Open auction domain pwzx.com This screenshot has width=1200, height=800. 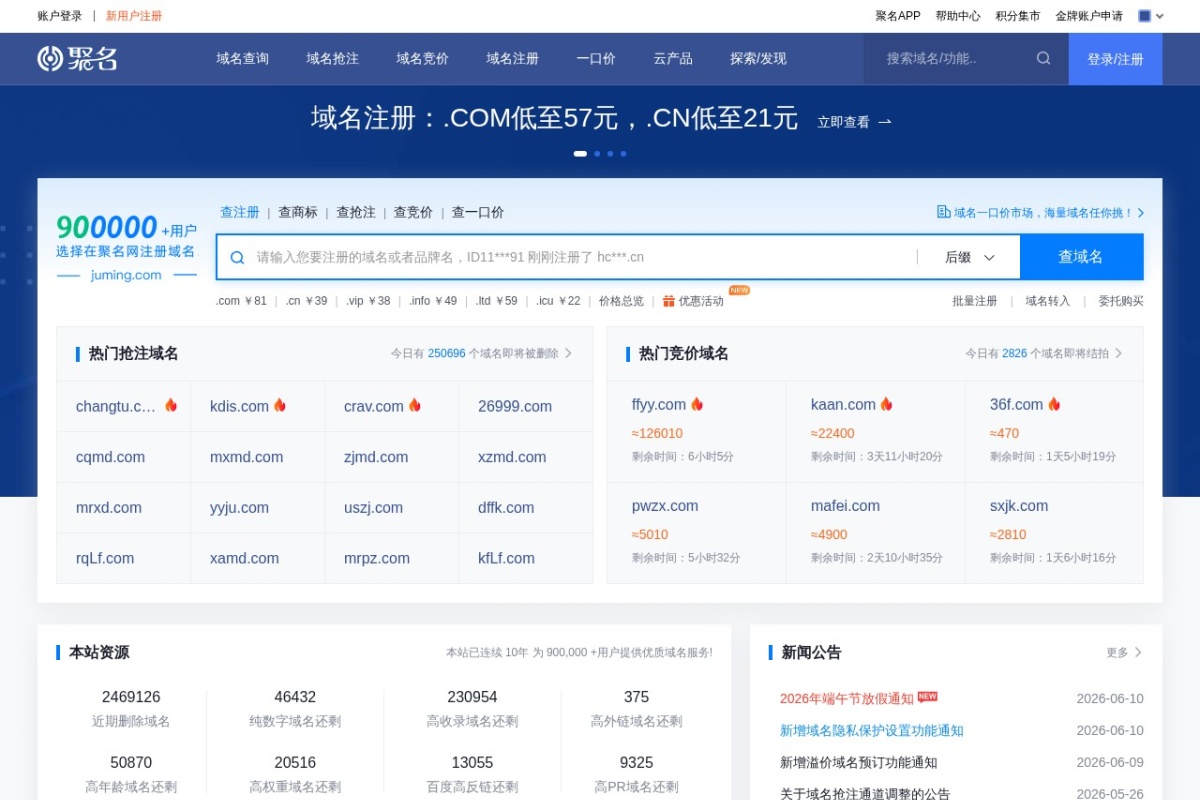(x=665, y=506)
